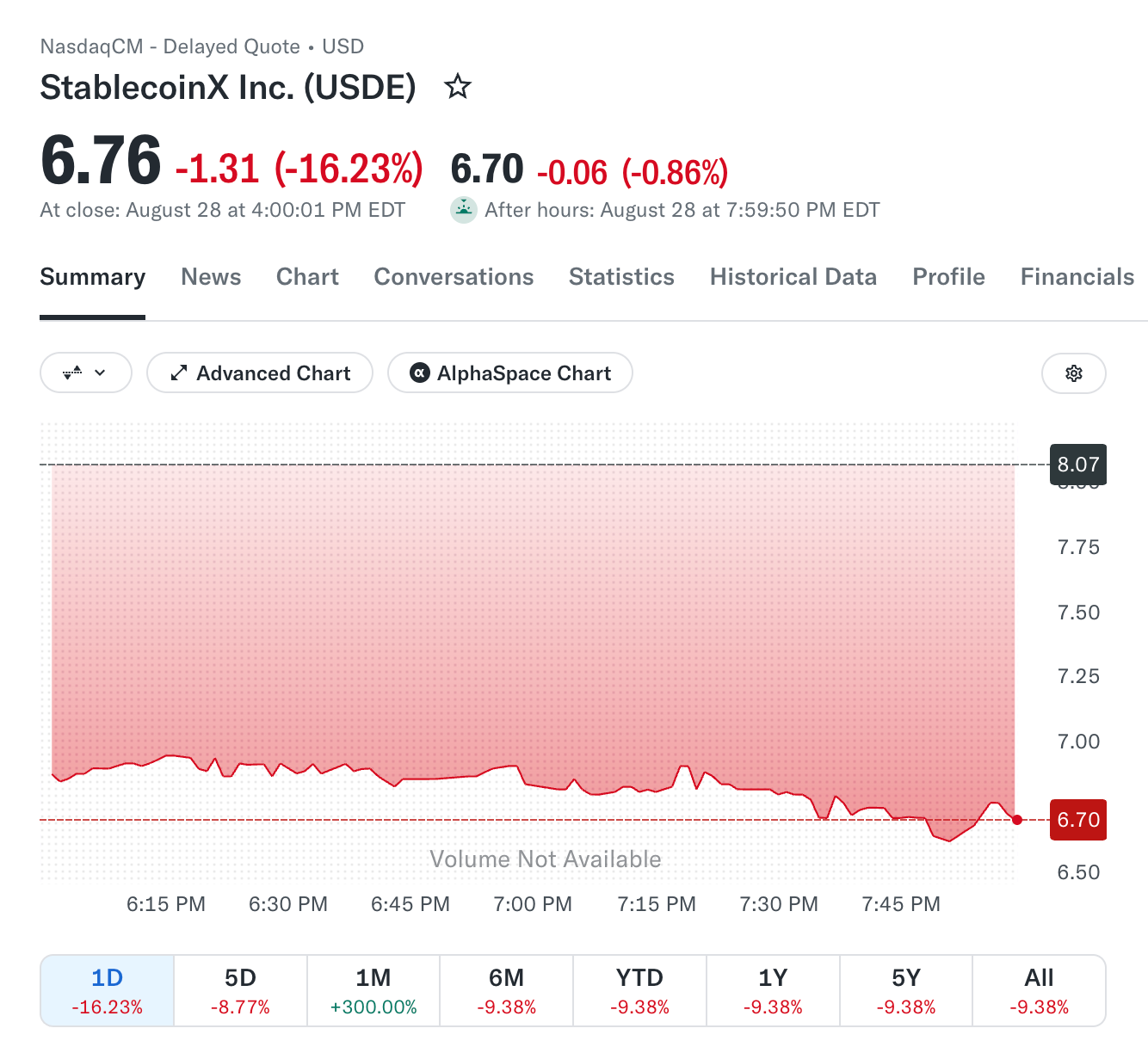Switch to the Statistics tab

pyautogui.click(x=621, y=277)
